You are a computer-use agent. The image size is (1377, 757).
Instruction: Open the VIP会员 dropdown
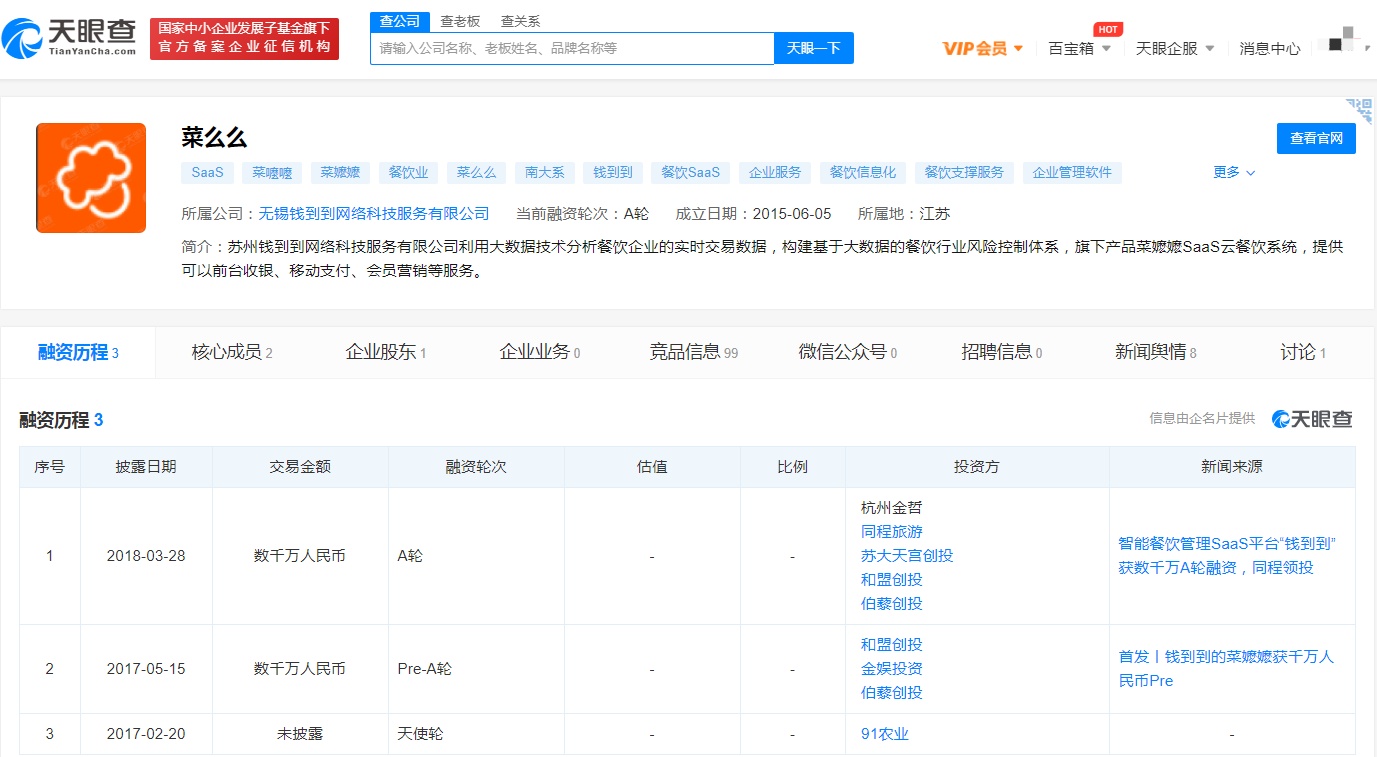983,48
